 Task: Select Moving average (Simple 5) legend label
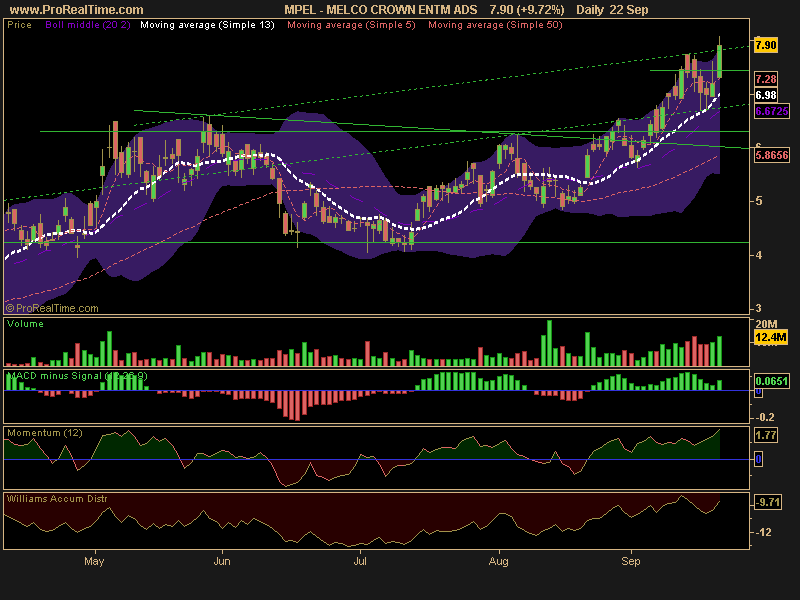pyautogui.click(x=352, y=24)
